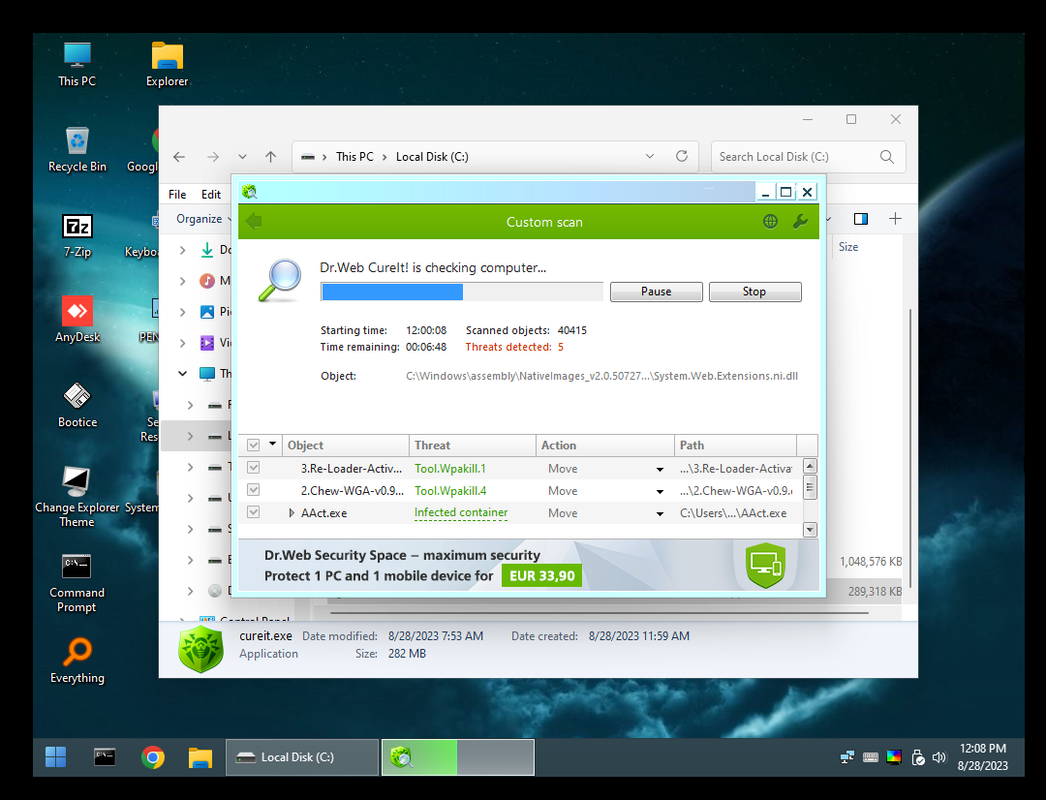Viewport: 1046px width, 800px height.
Task: Click the EUR 33,90 price button
Action: (541, 576)
